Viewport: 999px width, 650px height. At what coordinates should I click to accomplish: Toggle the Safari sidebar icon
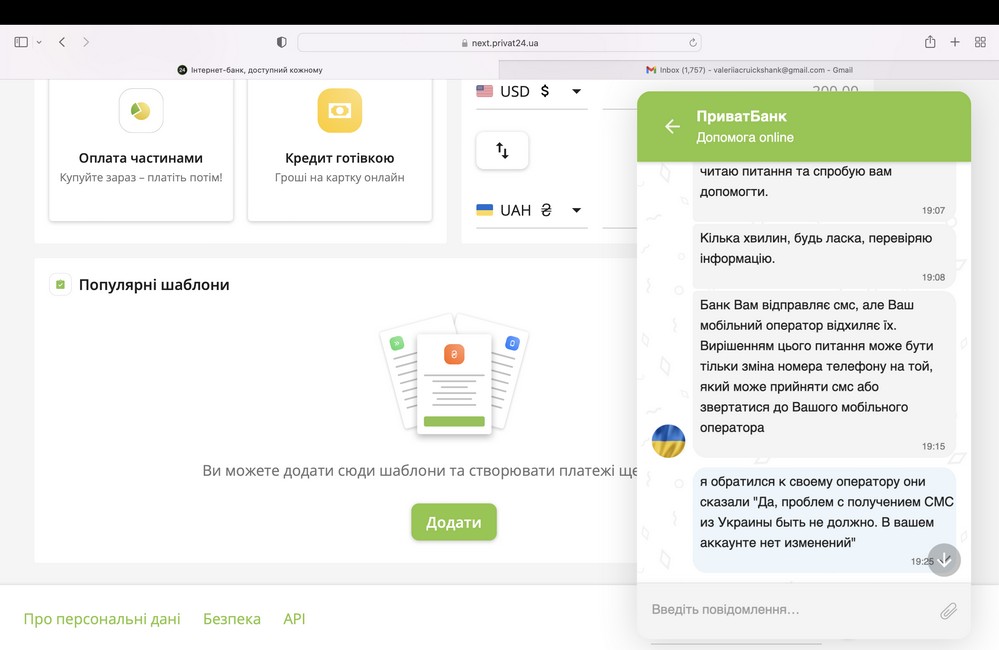tap(21, 42)
